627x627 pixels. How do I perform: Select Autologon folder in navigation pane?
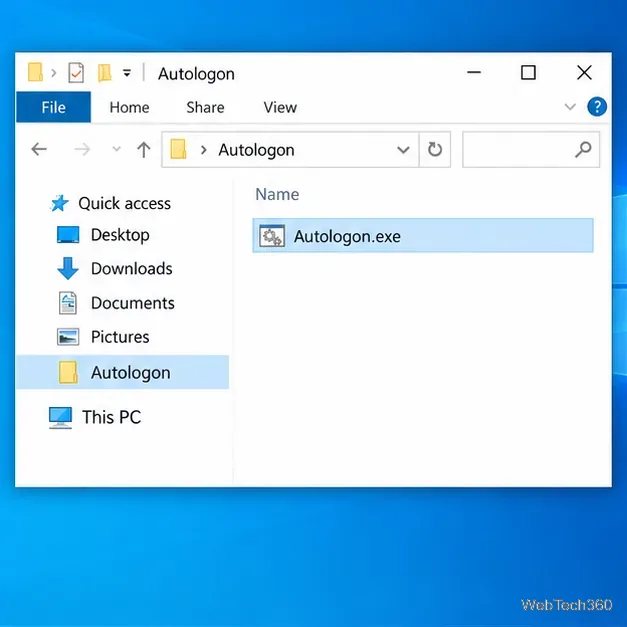tap(122, 372)
